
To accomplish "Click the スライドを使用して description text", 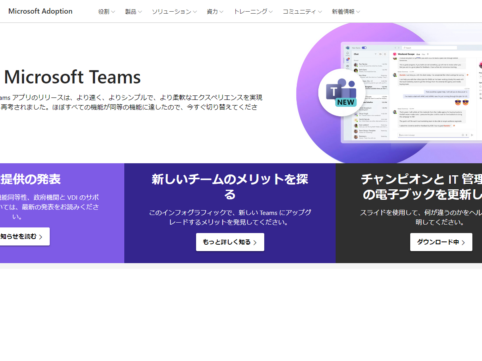I will pos(421,217).
